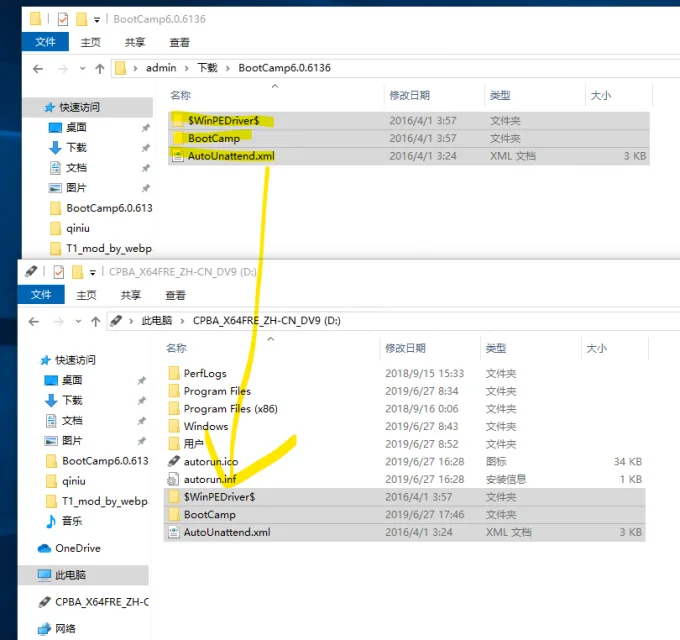This screenshot has height=640, width=680.
Task: Select AutoUnattend.xml file in upper window
Action: (x=409, y=156)
